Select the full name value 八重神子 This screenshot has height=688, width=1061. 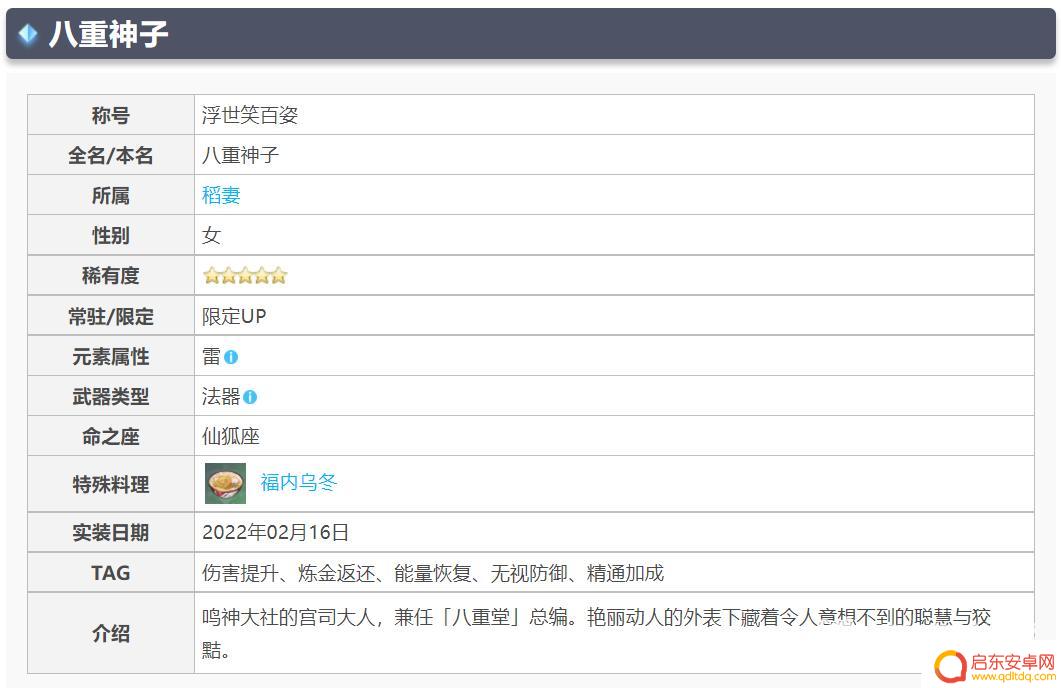click(240, 155)
